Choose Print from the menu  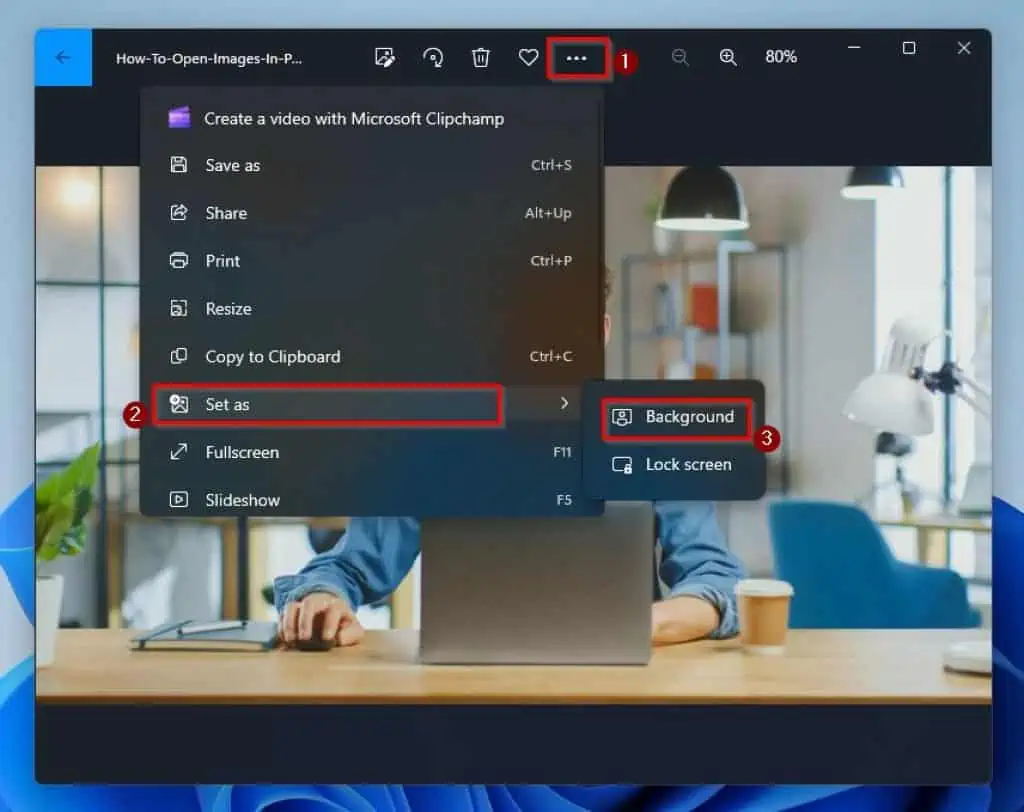222,261
